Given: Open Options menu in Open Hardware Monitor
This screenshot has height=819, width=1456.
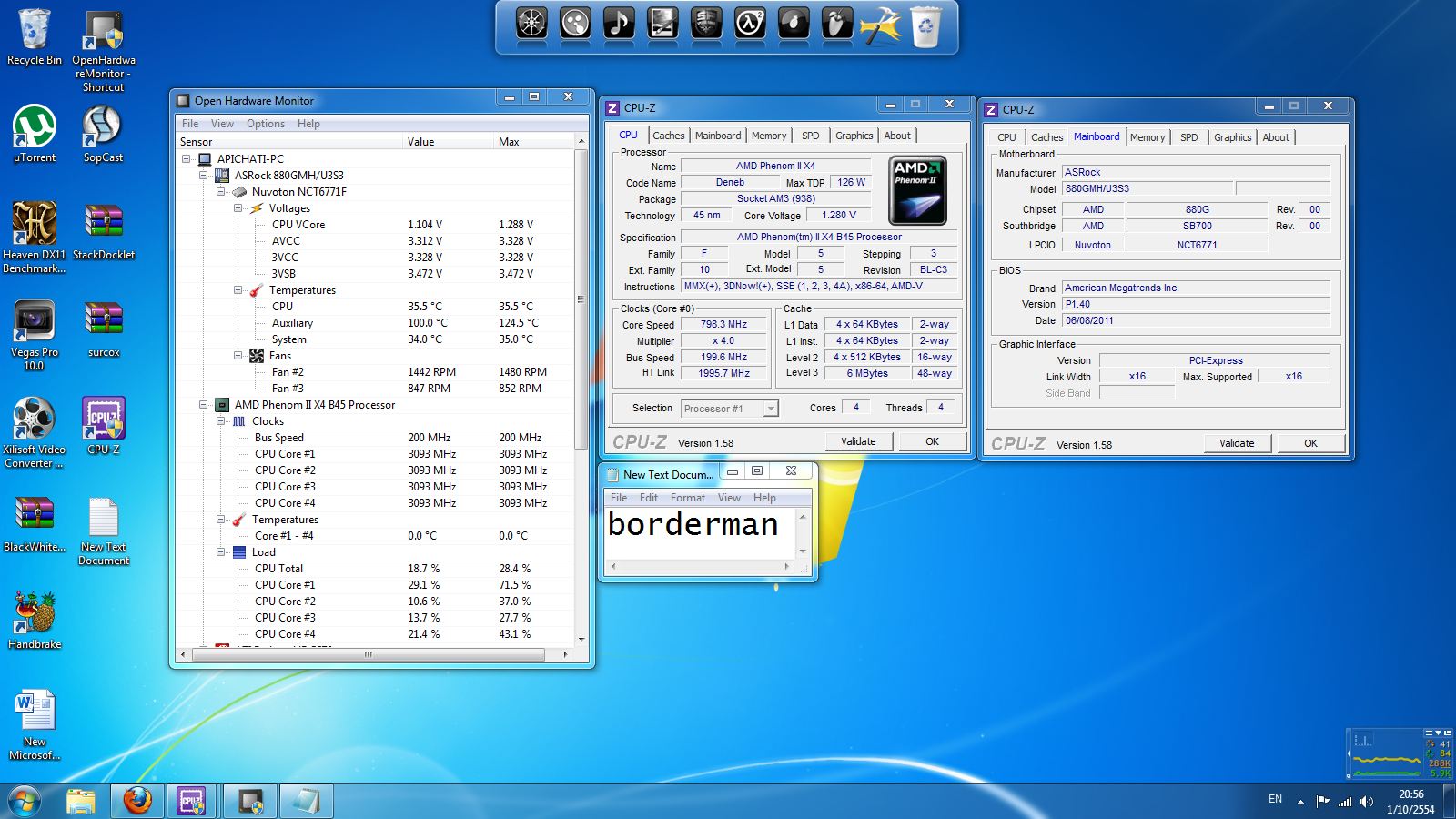Looking at the screenshot, I should (x=266, y=124).
